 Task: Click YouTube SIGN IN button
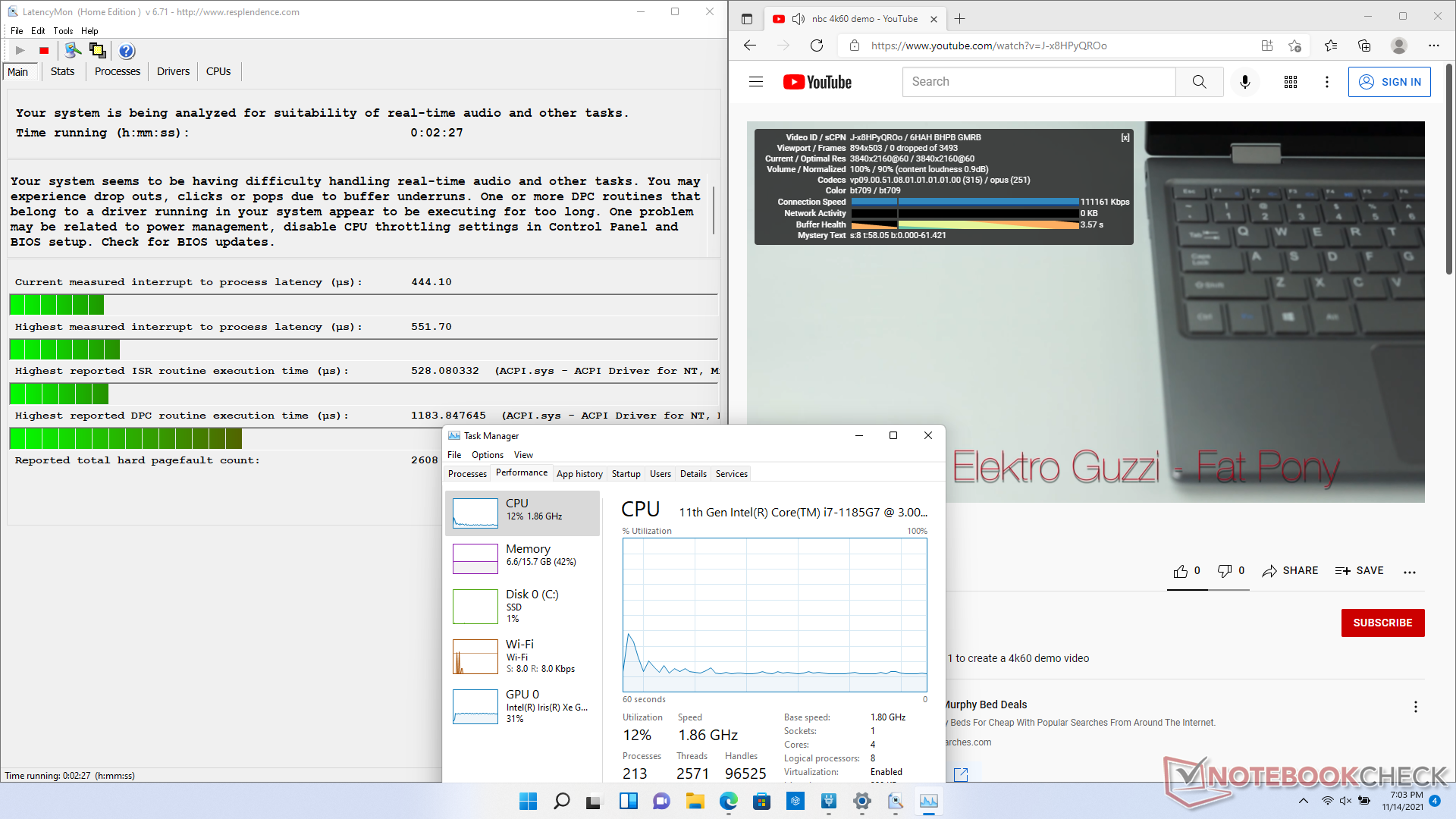pos(1389,82)
